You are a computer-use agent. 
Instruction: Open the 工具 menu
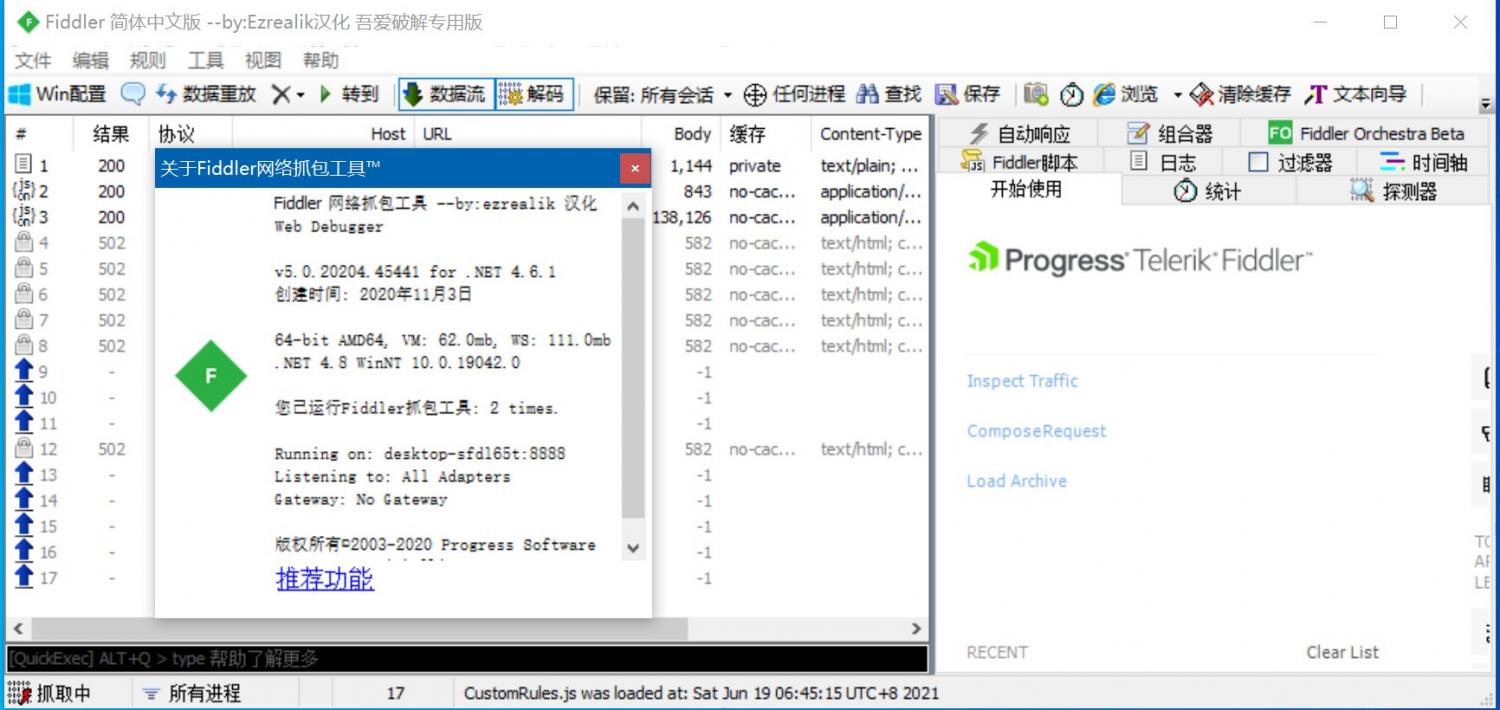[x=206, y=60]
